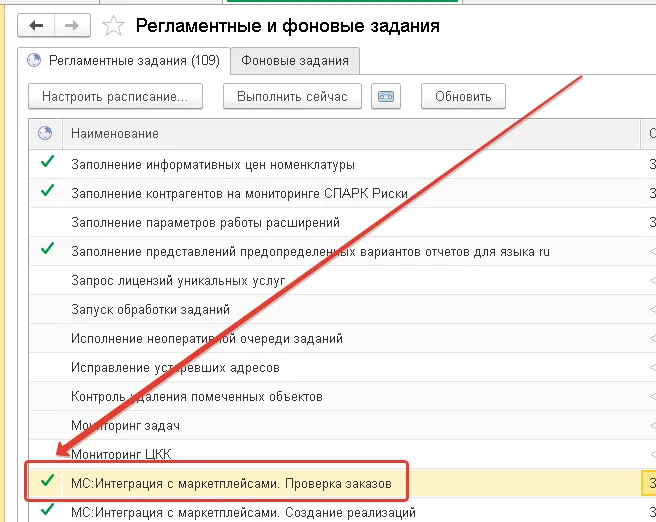Click checkmark next to Заполнение информативных цен

[44, 163]
